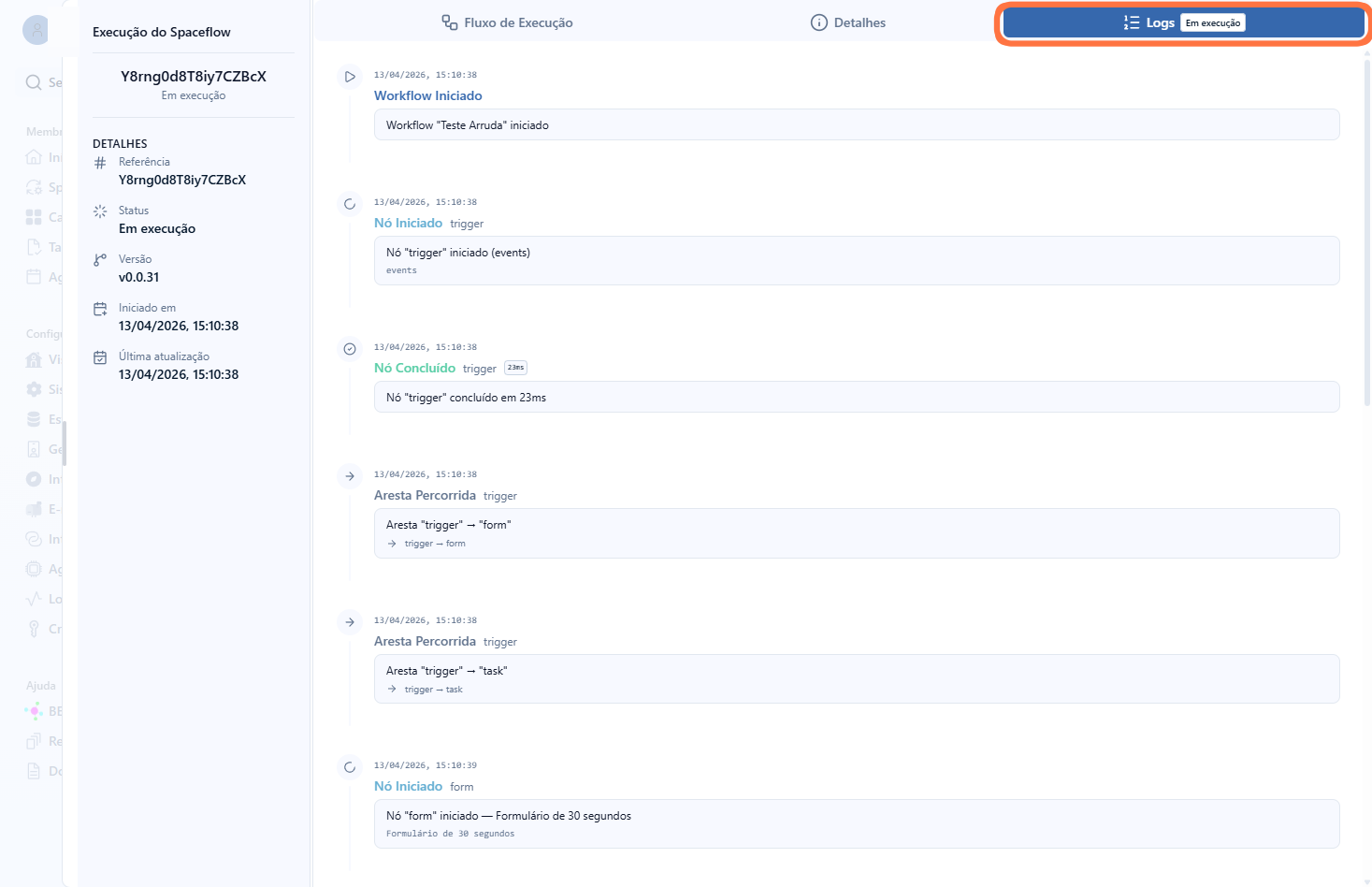Click the Y8rng0d8T8iy7CZBcX execution title

[x=194, y=76]
